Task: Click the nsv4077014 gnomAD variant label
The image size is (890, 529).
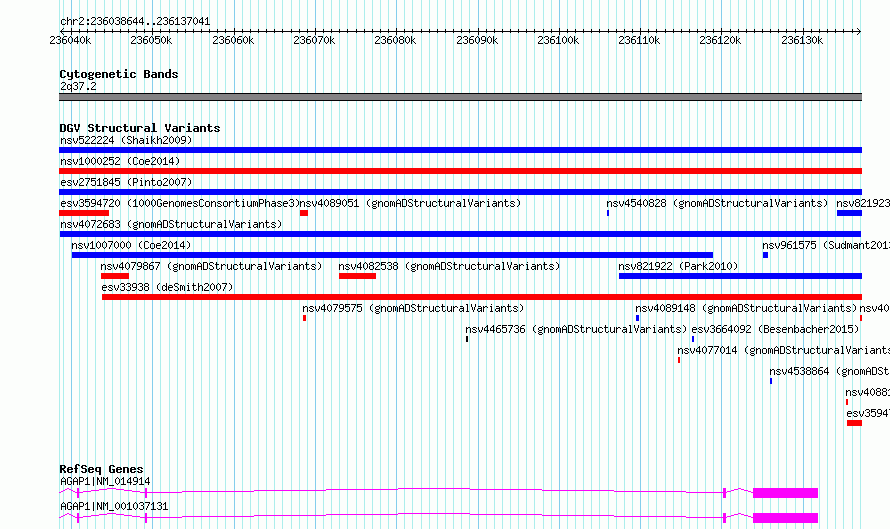Action: click(783, 350)
